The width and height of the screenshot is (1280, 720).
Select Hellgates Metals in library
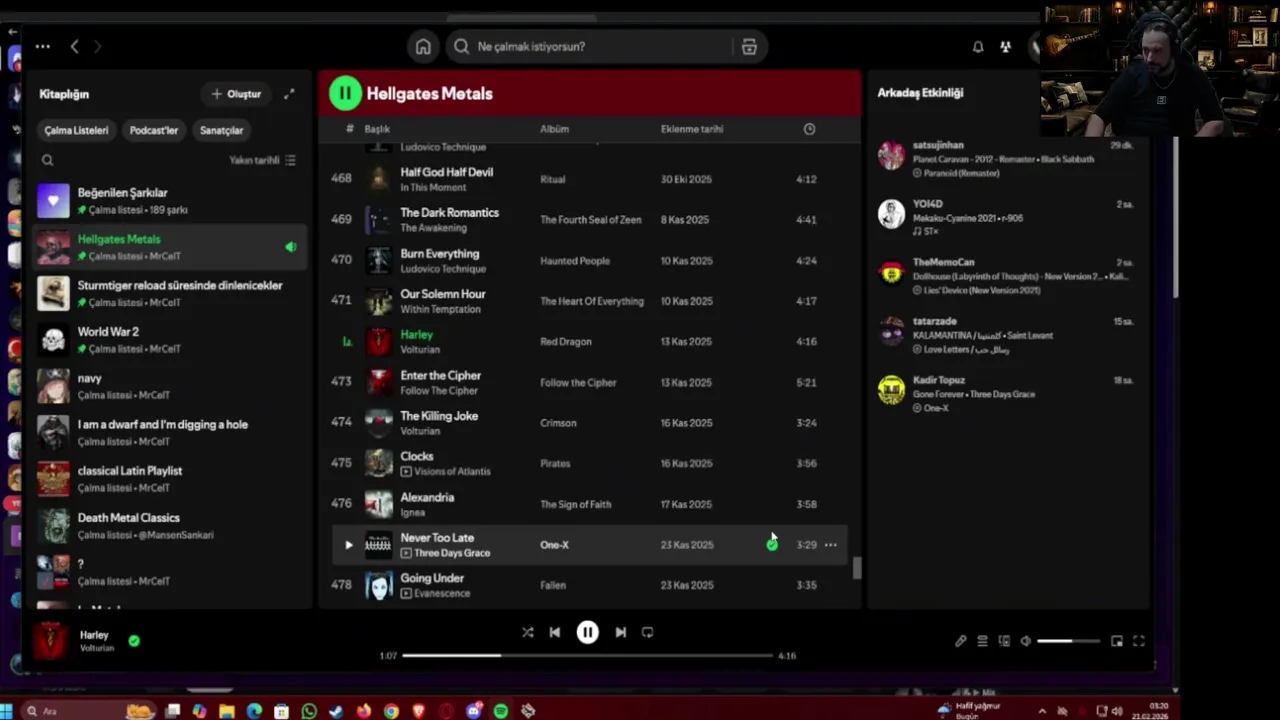point(170,247)
